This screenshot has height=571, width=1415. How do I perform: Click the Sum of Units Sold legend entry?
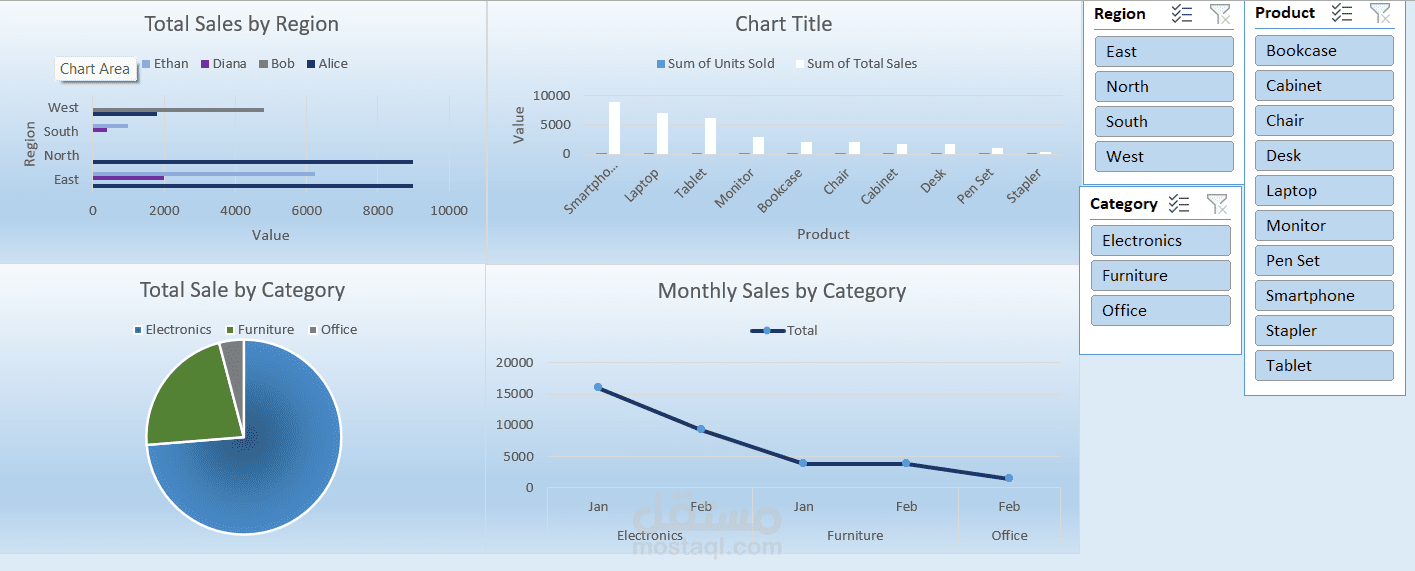click(715, 64)
